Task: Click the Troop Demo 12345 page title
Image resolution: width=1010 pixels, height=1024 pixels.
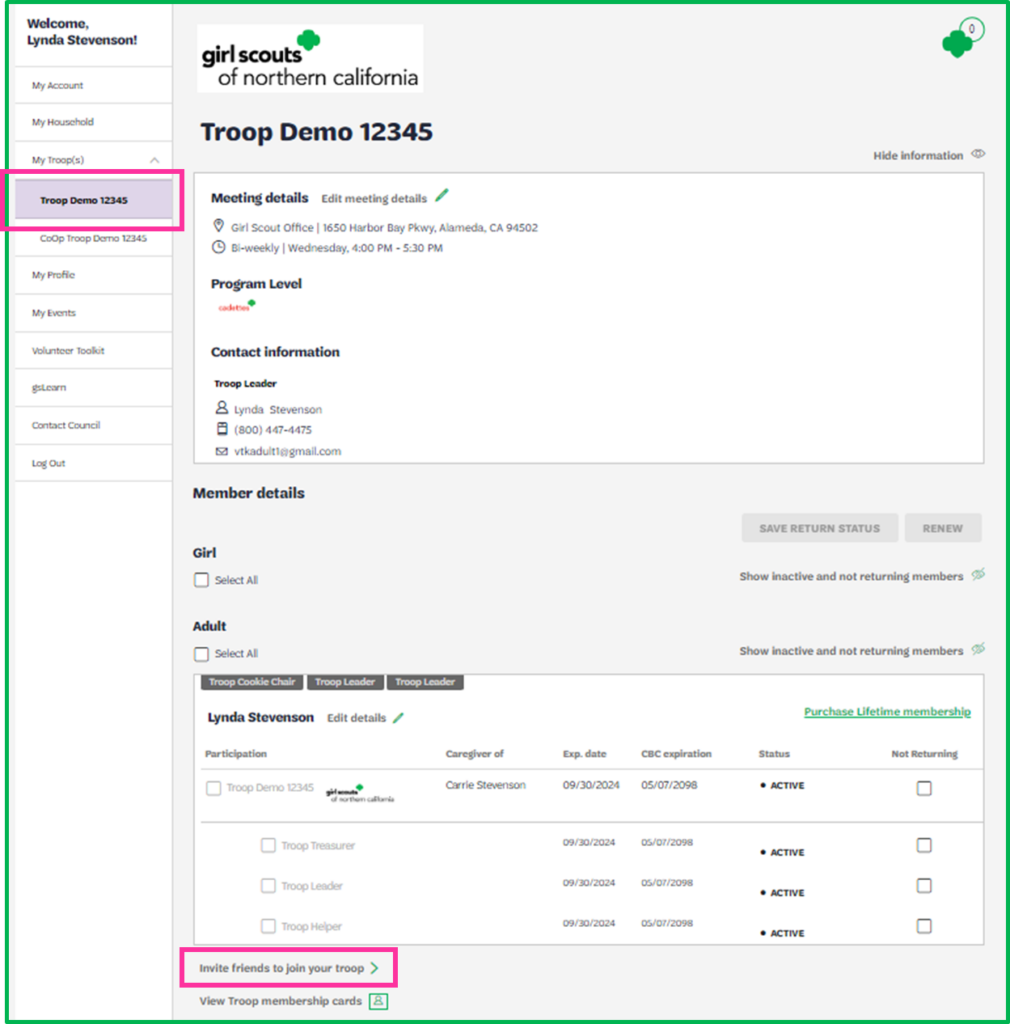Action: 316,132
